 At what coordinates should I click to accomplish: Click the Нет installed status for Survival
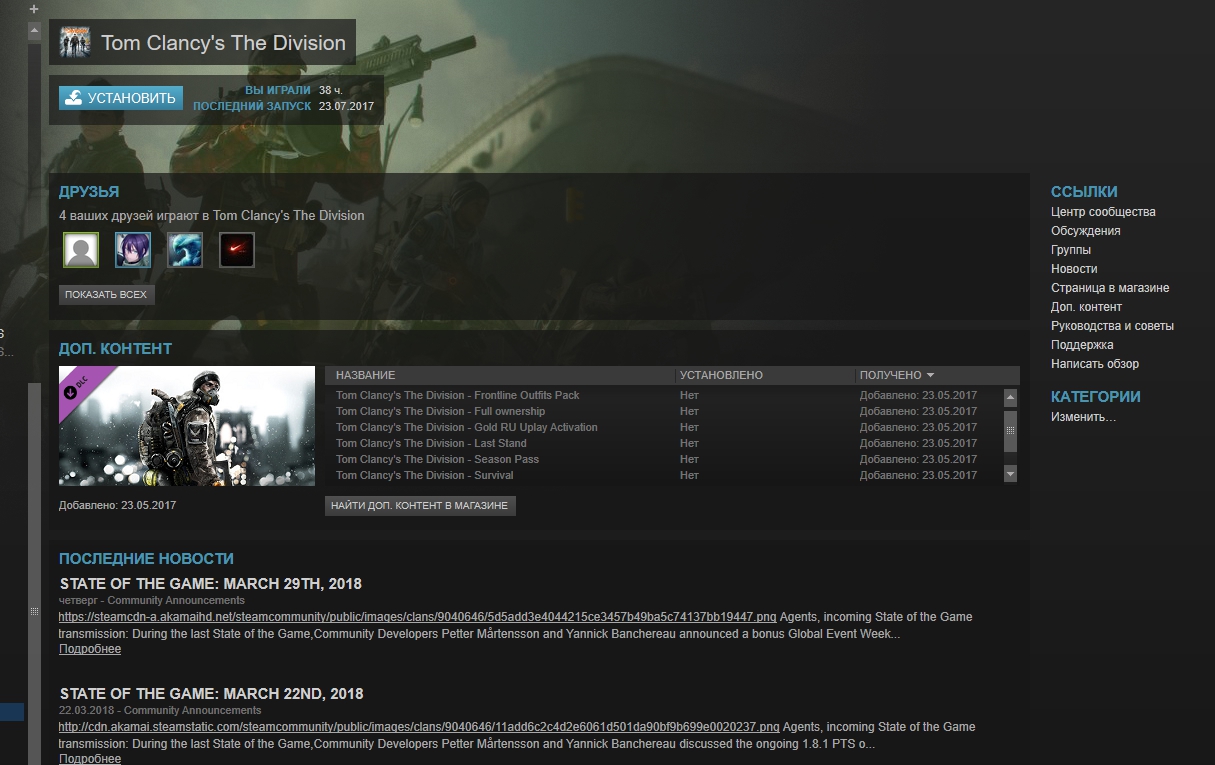(689, 475)
